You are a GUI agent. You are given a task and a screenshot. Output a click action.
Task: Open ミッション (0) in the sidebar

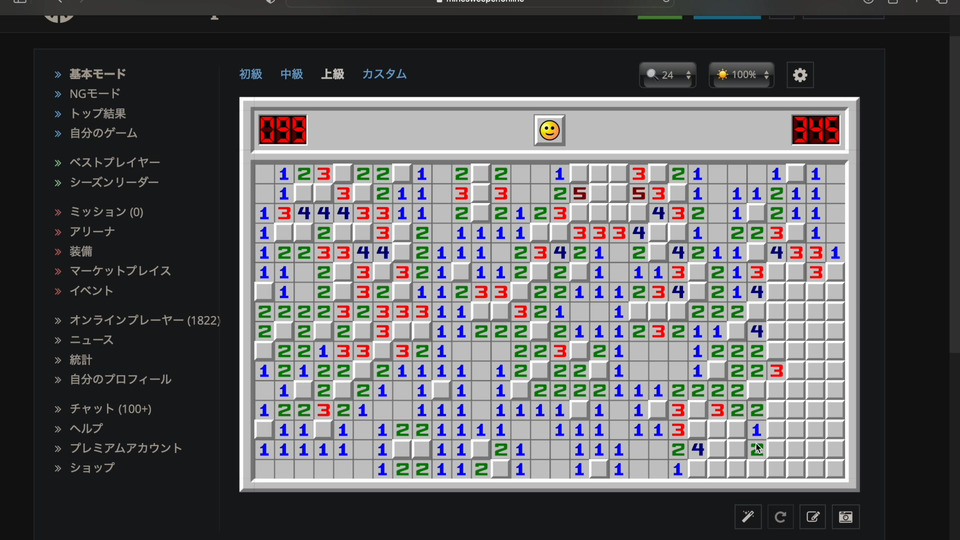[x=106, y=212]
